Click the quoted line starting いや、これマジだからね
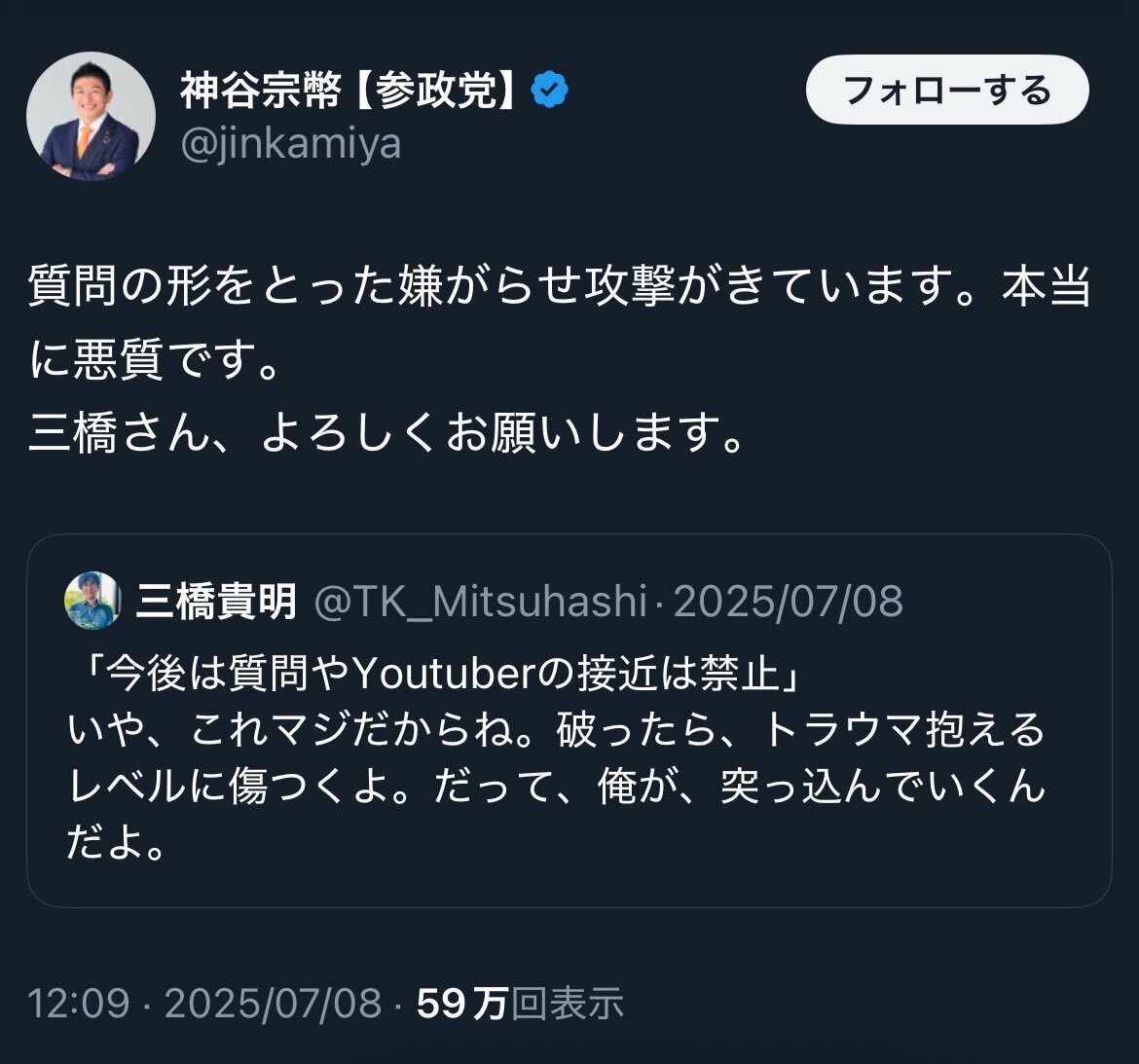This screenshot has height=1064, width=1139. tap(555, 730)
